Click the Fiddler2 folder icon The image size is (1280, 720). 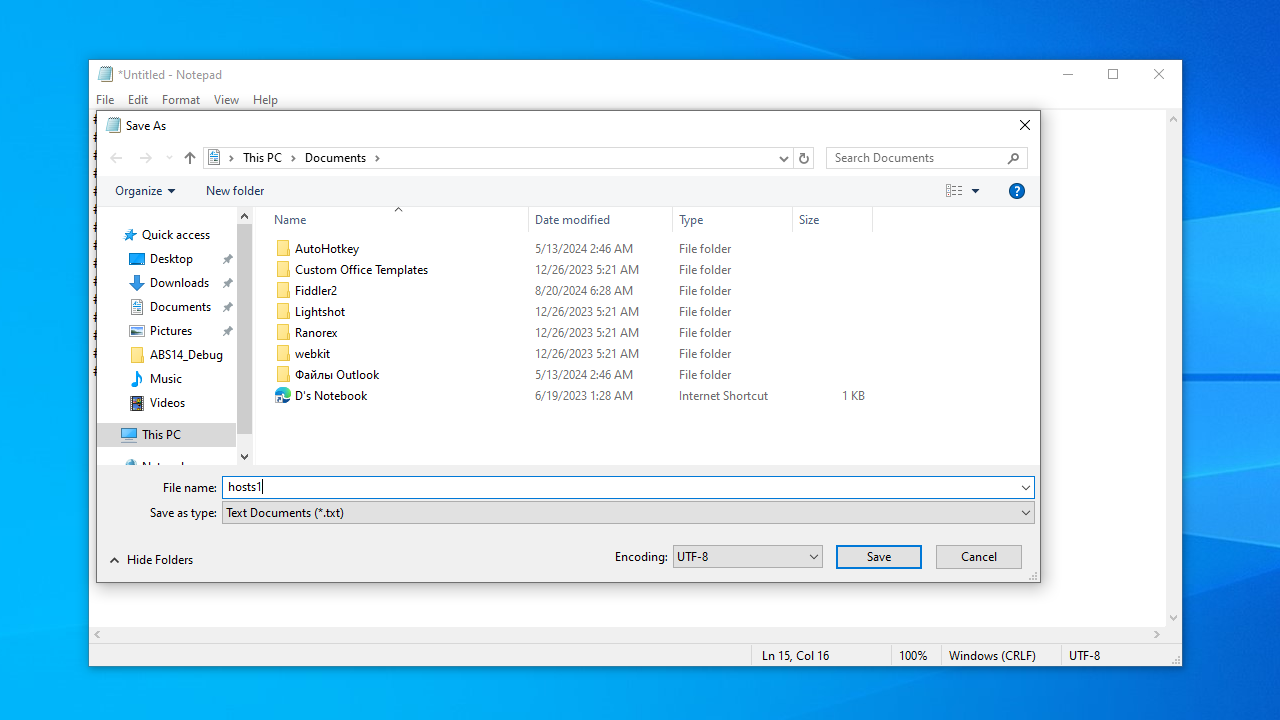pyautogui.click(x=284, y=291)
